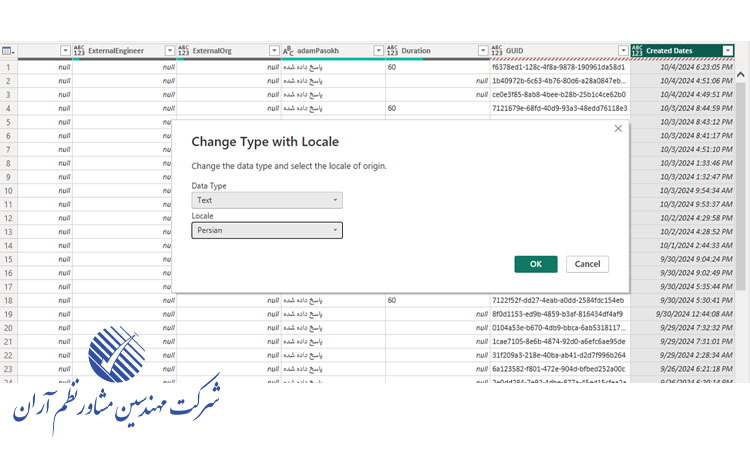Click GUID cell starting with 1b40972b-6c63
Image resolution: width=750 pixels, height=450 pixels.
(560, 81)
